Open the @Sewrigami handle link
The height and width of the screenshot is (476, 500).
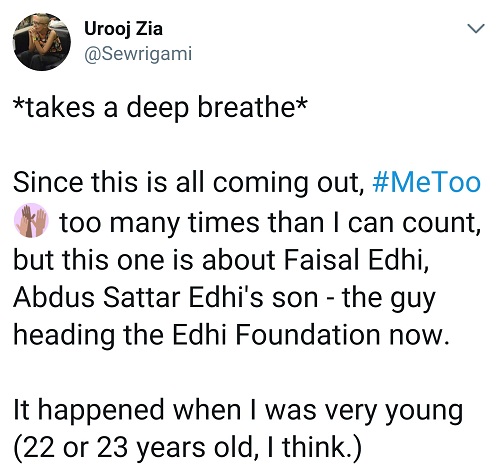tap(138, 53)
